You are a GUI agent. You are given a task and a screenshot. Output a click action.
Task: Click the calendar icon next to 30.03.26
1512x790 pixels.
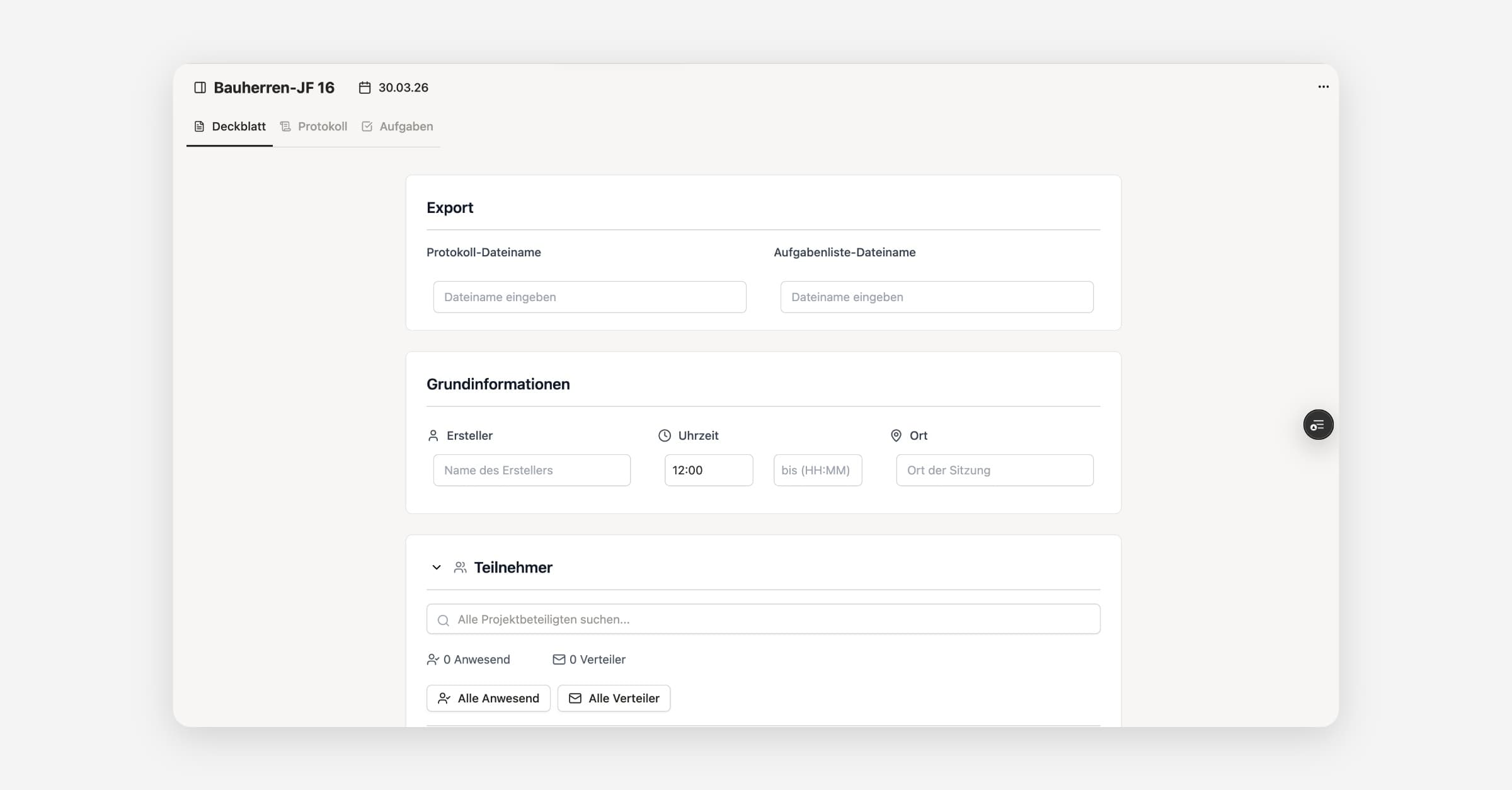(x=365, y=88)
